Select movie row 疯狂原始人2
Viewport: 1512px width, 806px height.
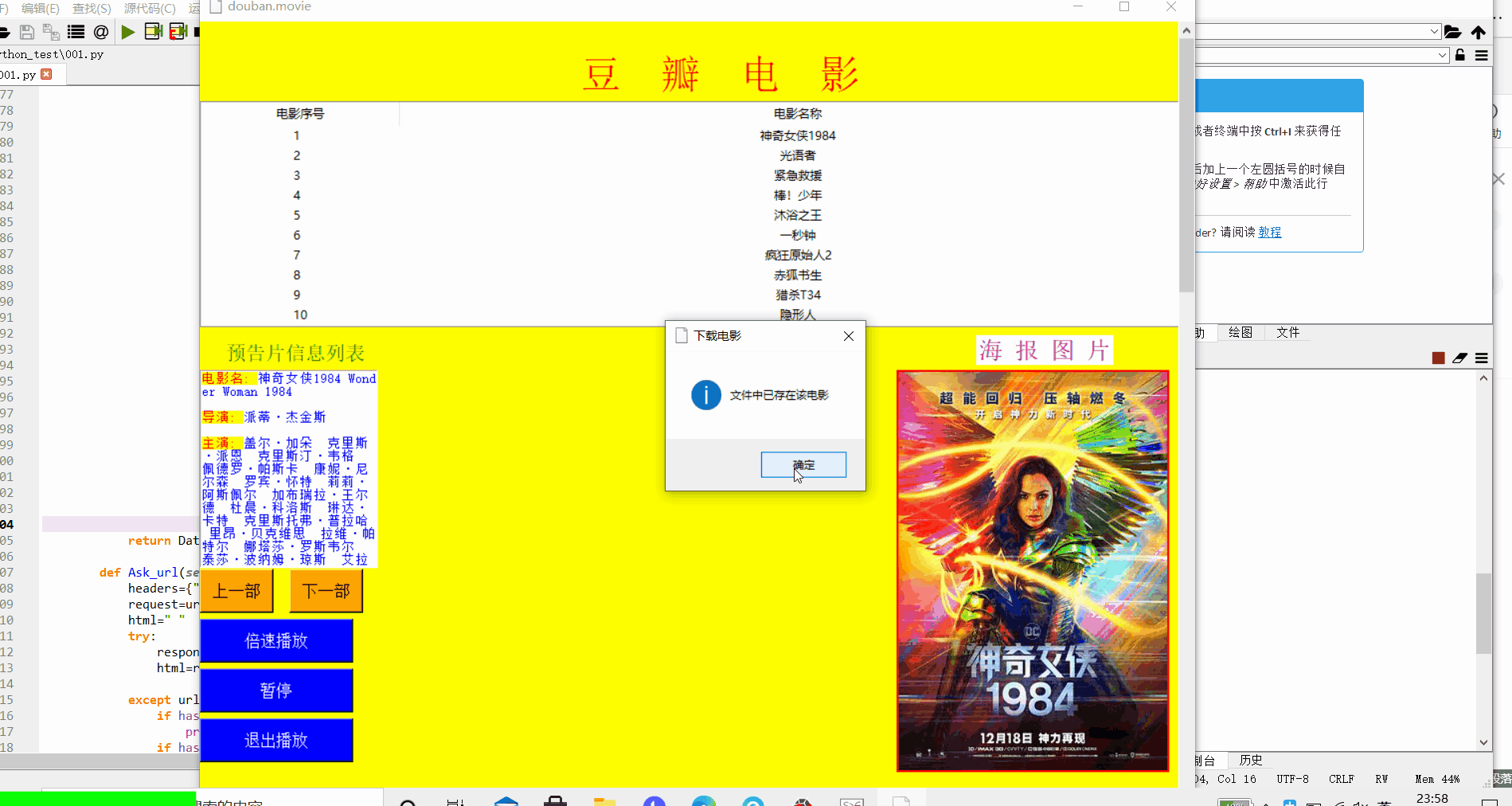tap(690, 255)
